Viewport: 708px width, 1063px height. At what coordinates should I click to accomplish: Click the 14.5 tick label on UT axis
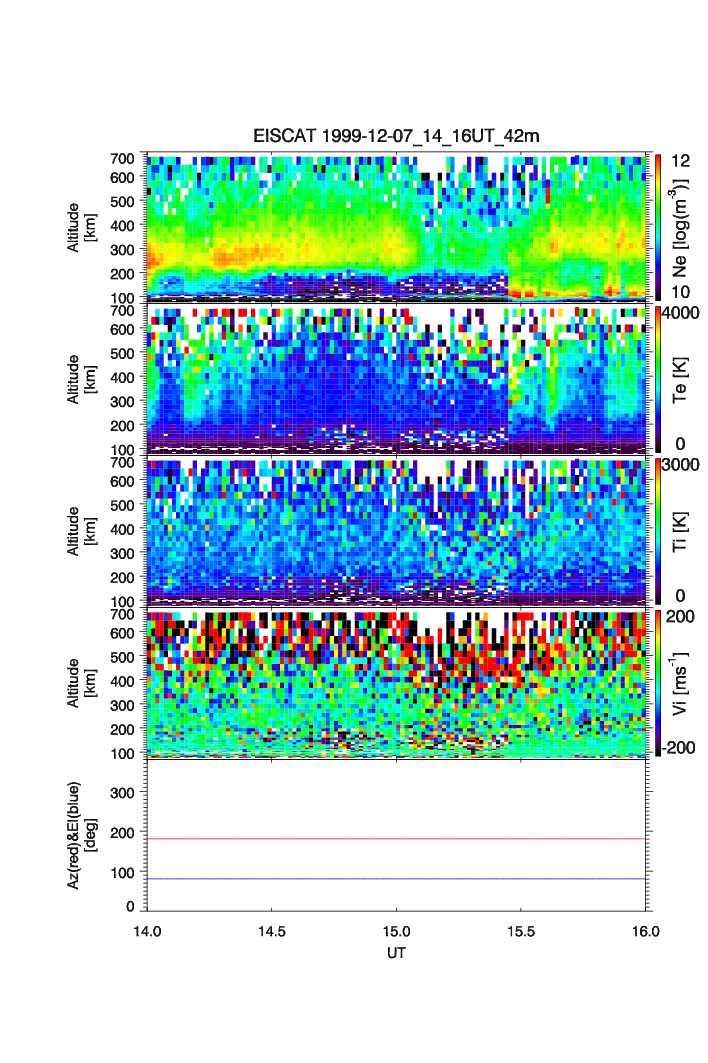tap(272, 930)
